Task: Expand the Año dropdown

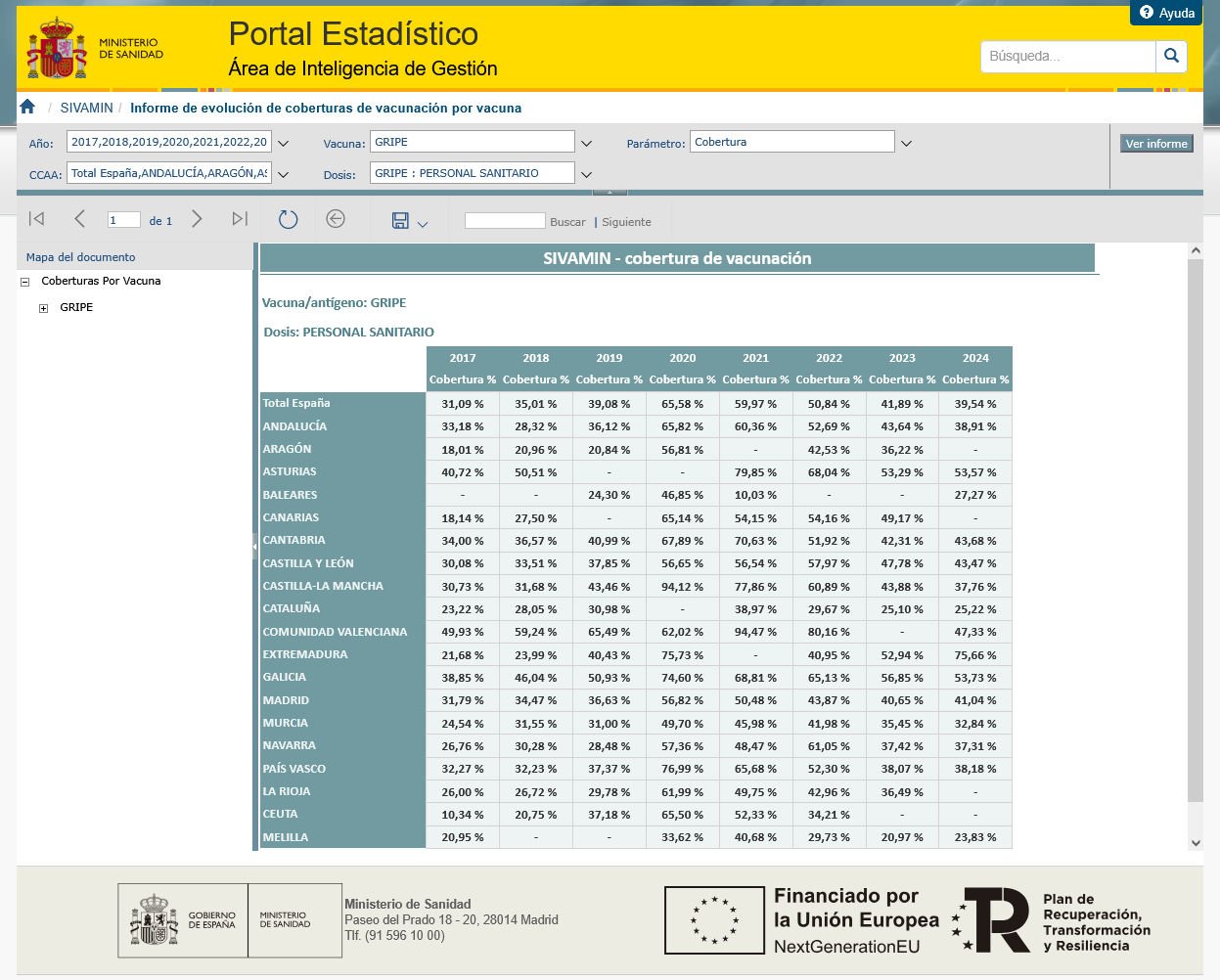Action: pyautogui.click(x=284, y=144)
